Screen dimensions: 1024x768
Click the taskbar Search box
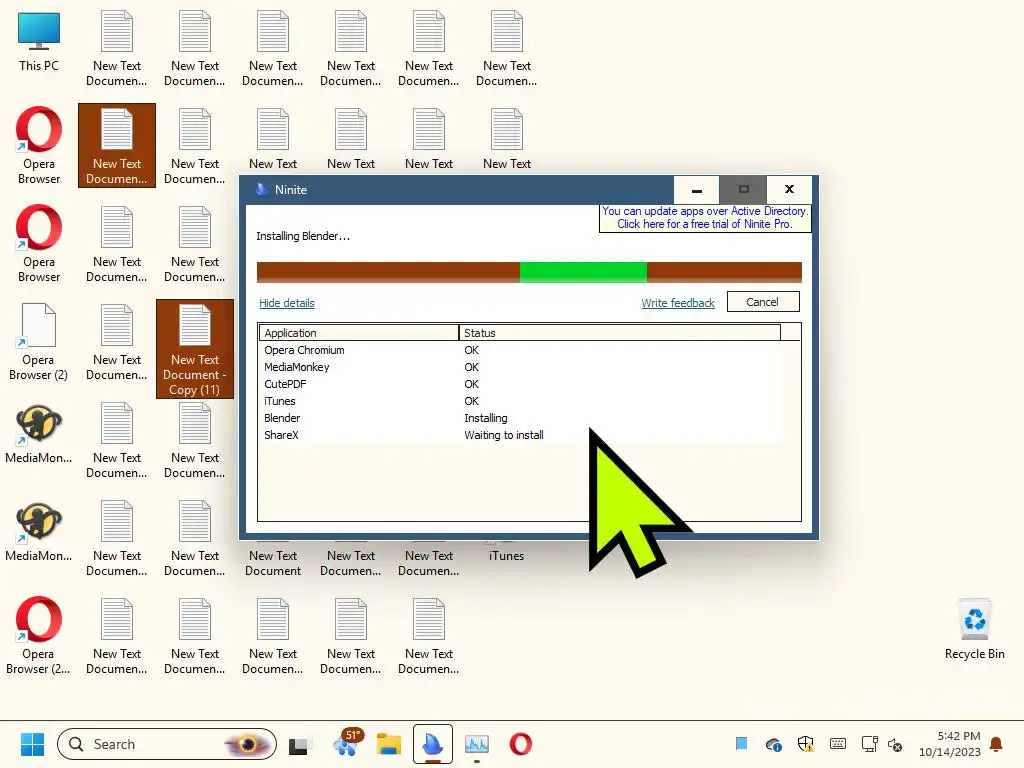point(167,744)
